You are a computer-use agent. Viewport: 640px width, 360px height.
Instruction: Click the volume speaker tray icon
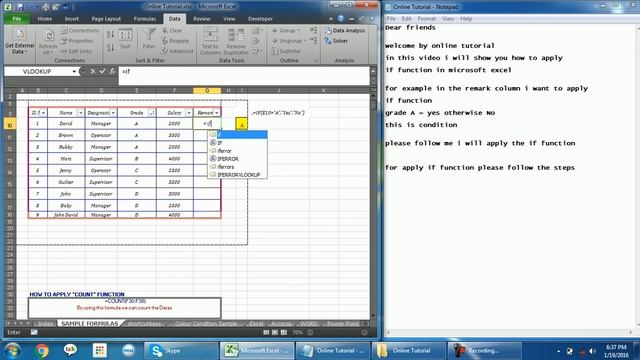592,351
